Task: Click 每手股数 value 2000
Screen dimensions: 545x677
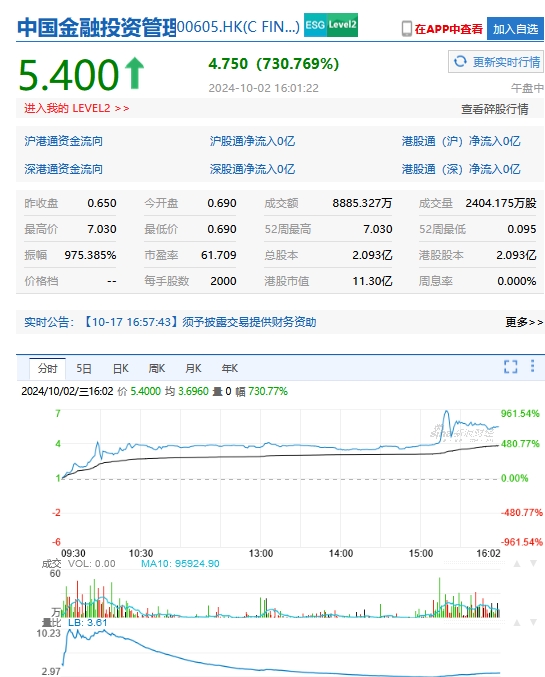Action: click(223, 281)
